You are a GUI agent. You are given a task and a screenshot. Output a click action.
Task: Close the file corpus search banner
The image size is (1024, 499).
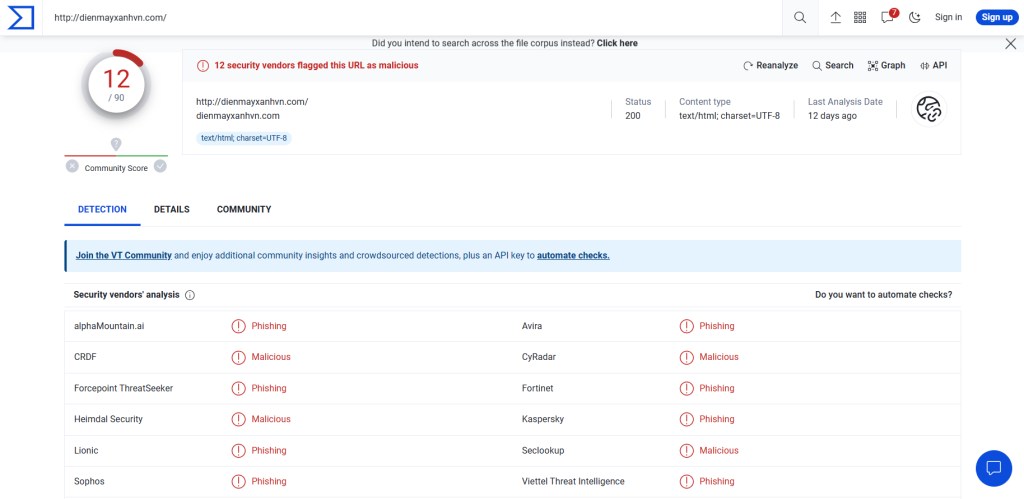(1010, 44)
